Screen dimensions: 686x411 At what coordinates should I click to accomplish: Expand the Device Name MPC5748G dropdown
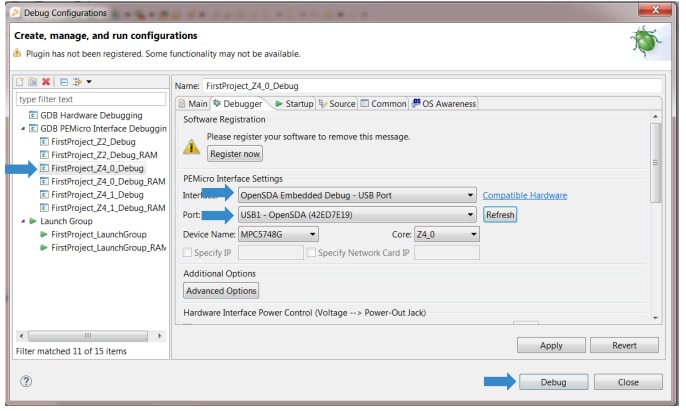pyautogui.click(x=312, y=234)
